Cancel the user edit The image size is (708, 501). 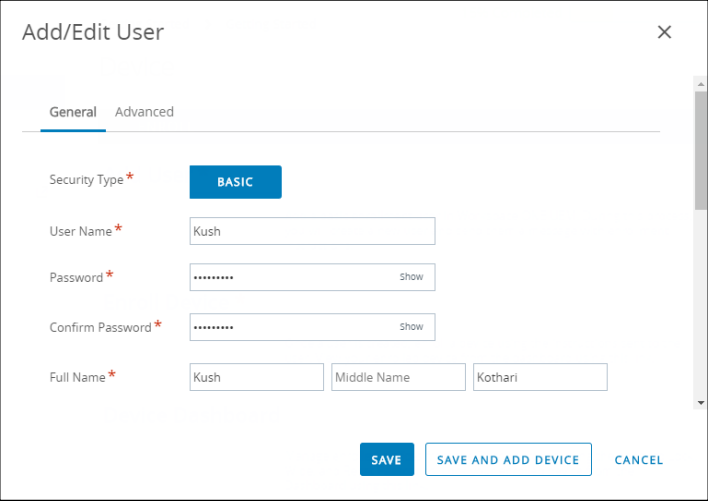[638, 460]
